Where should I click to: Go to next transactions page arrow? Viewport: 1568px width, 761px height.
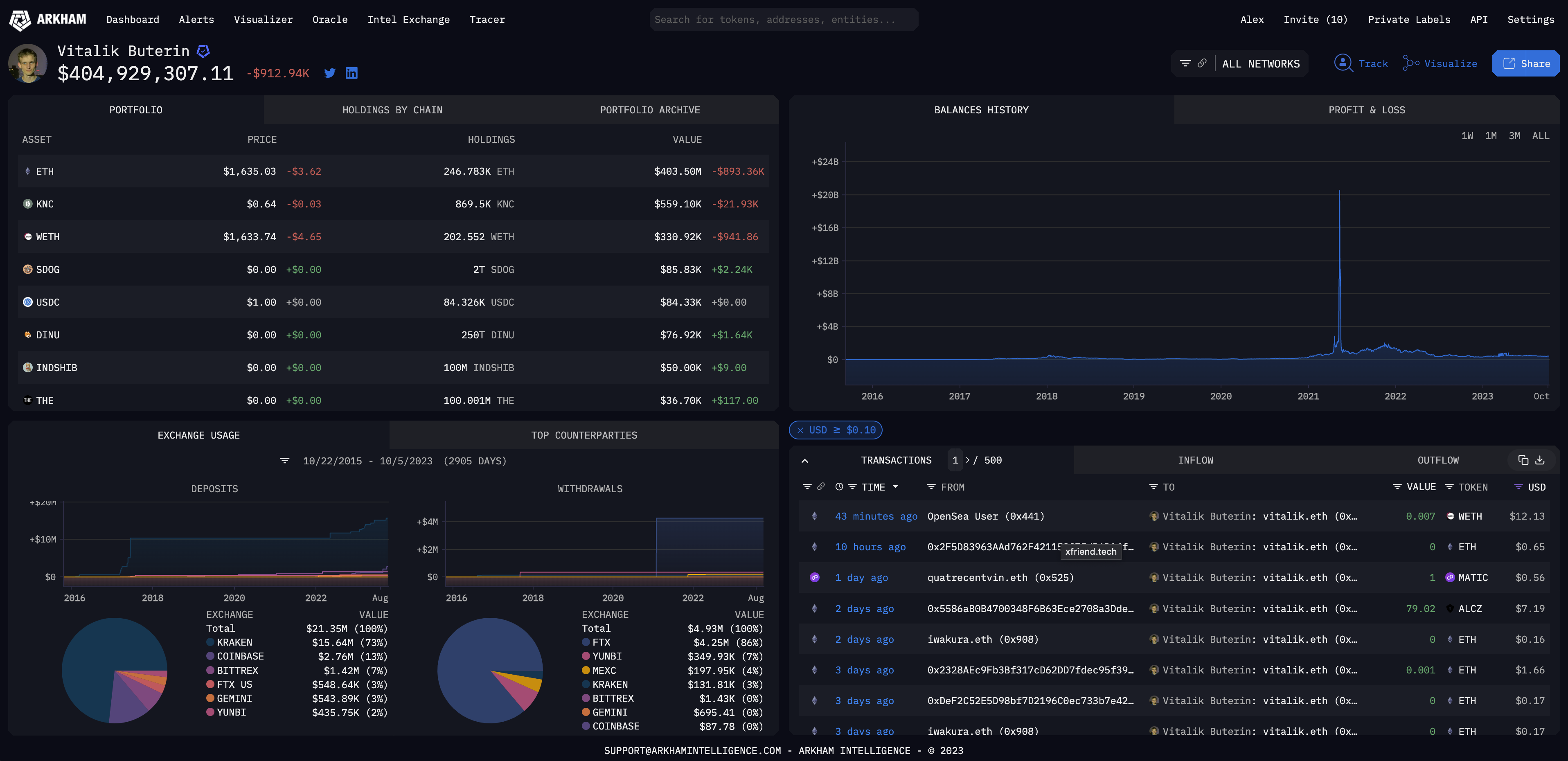968,460
